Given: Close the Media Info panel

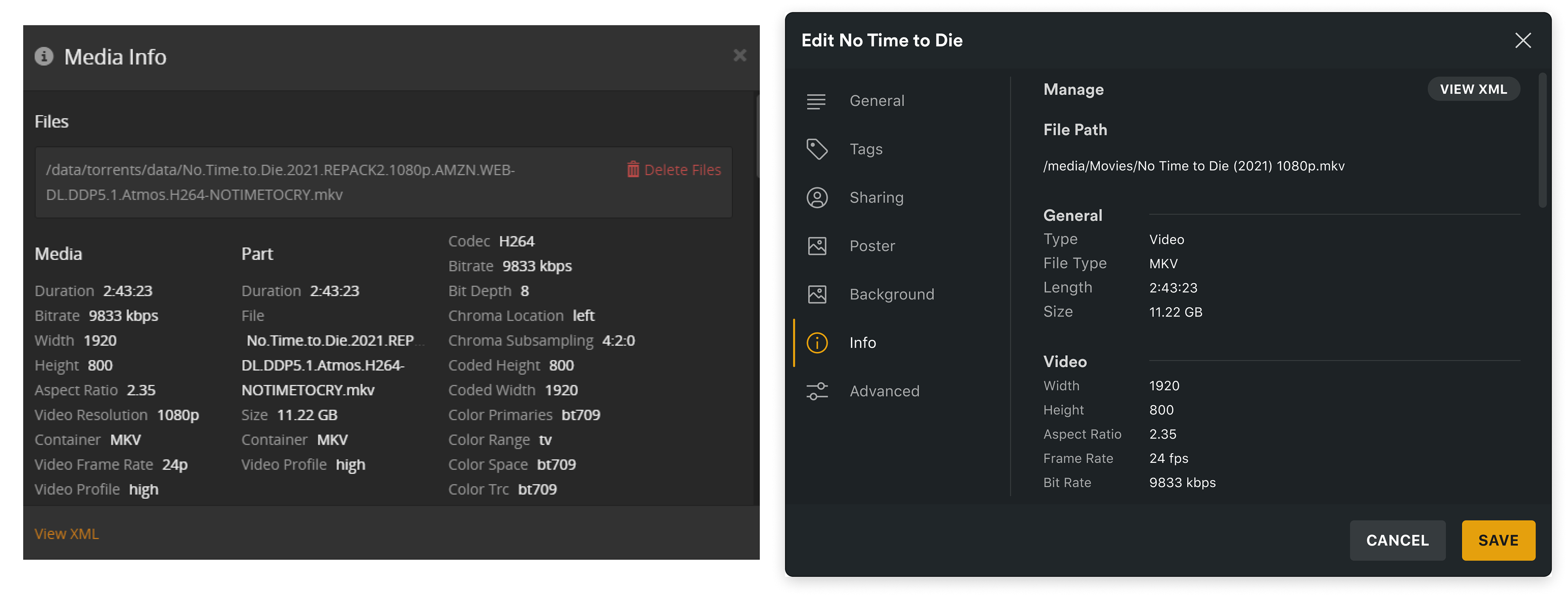Looking at the screenshot, I should pos(739,55).
